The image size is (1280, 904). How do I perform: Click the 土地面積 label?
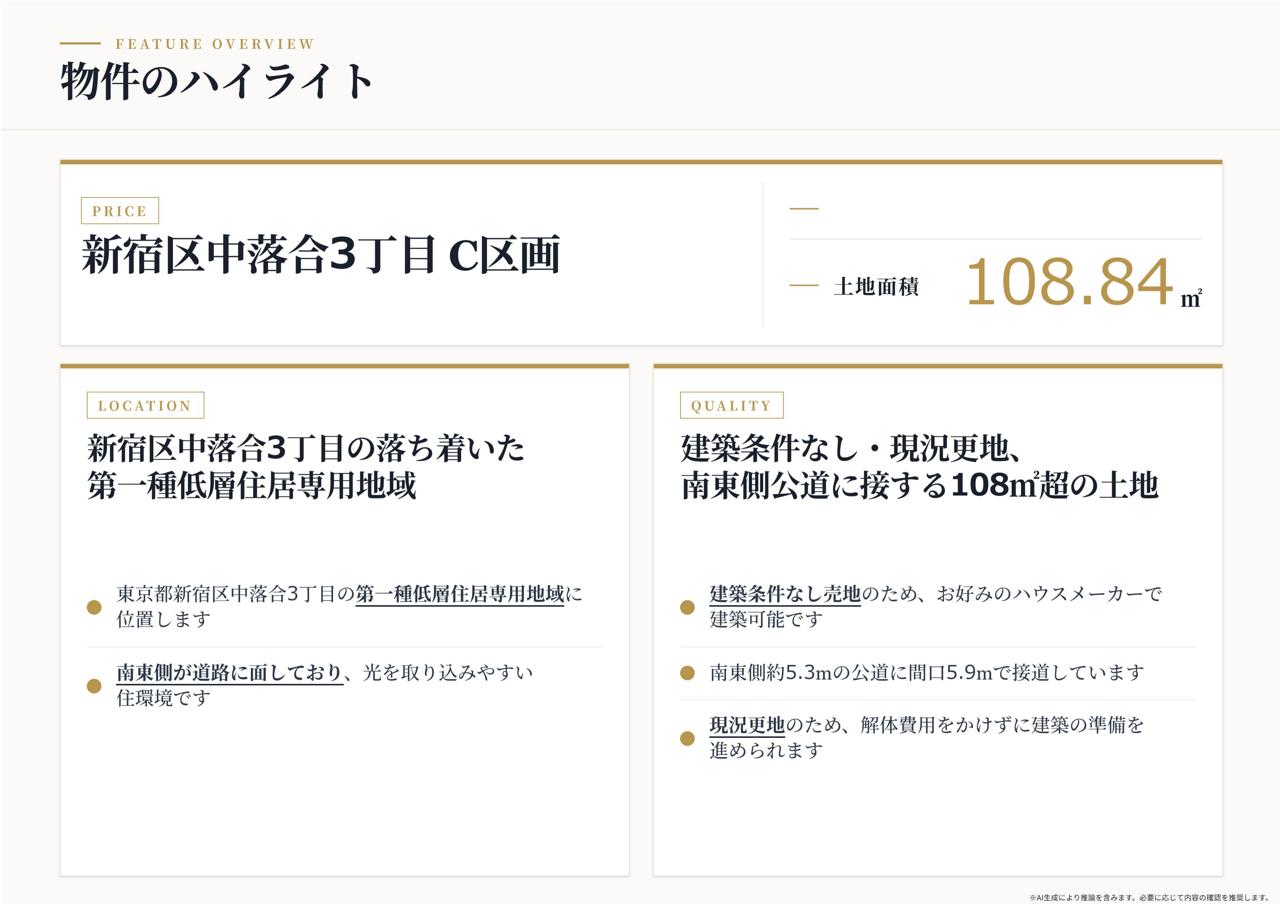click(876, 287)
